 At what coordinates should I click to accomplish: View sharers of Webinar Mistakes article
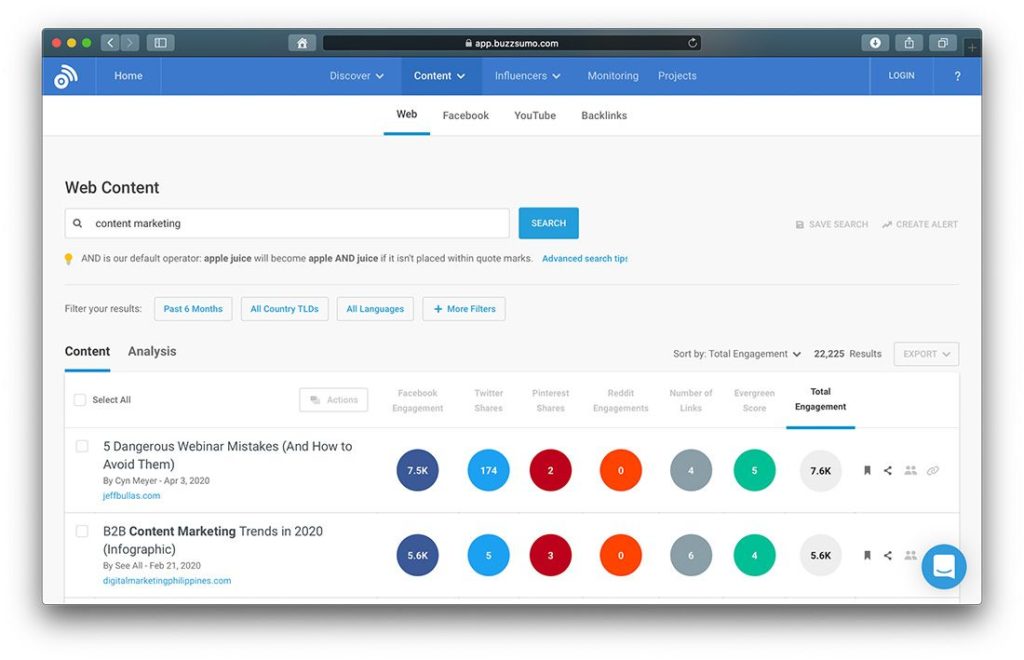(x=910, y=470)
